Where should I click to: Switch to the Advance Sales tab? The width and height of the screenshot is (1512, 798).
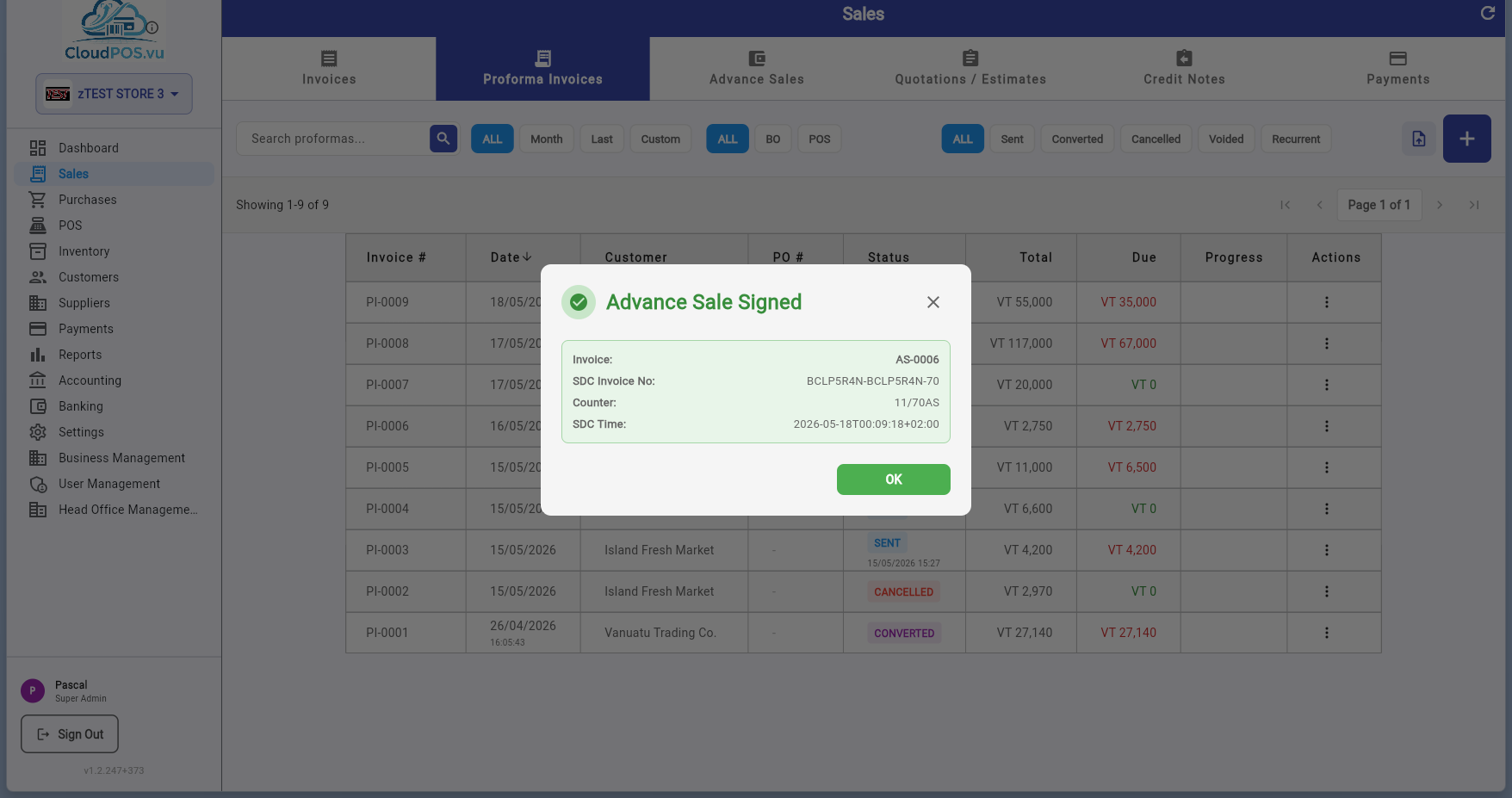tap(756, 69)
